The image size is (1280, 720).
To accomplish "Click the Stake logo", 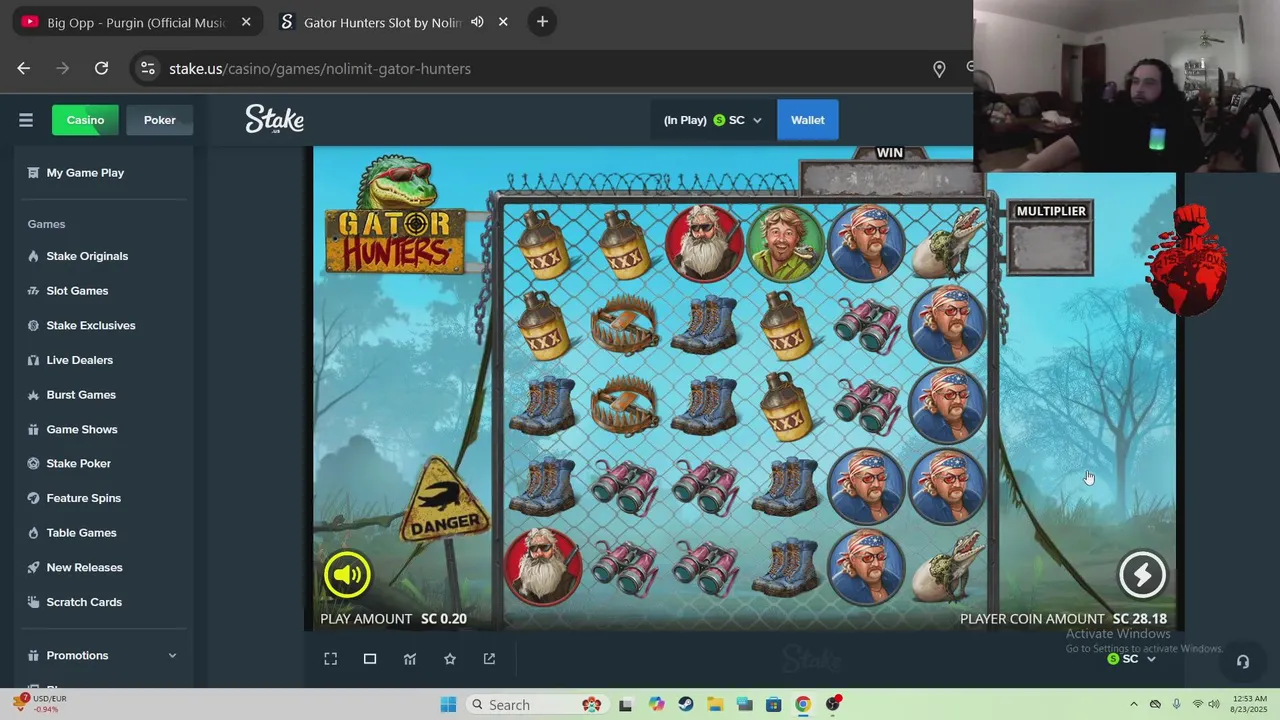I will 274,120.
